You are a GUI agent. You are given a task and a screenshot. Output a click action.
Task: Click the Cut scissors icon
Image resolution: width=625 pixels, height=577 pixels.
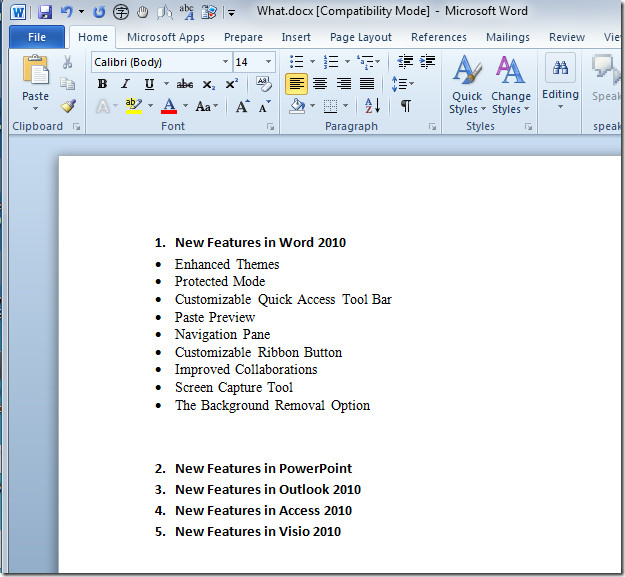tap(67, 62)
